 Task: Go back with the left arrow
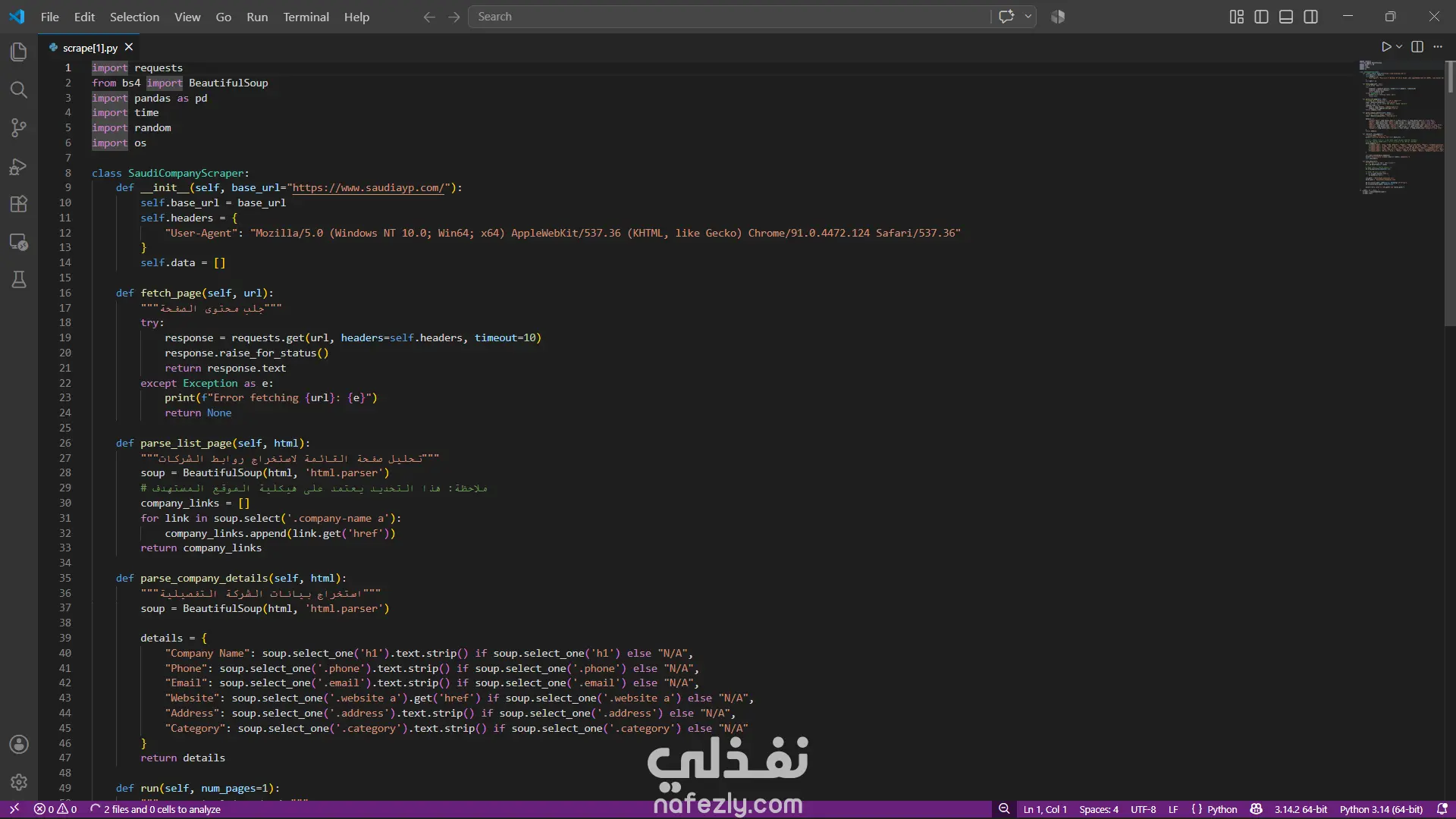click(x=429, y=17)
